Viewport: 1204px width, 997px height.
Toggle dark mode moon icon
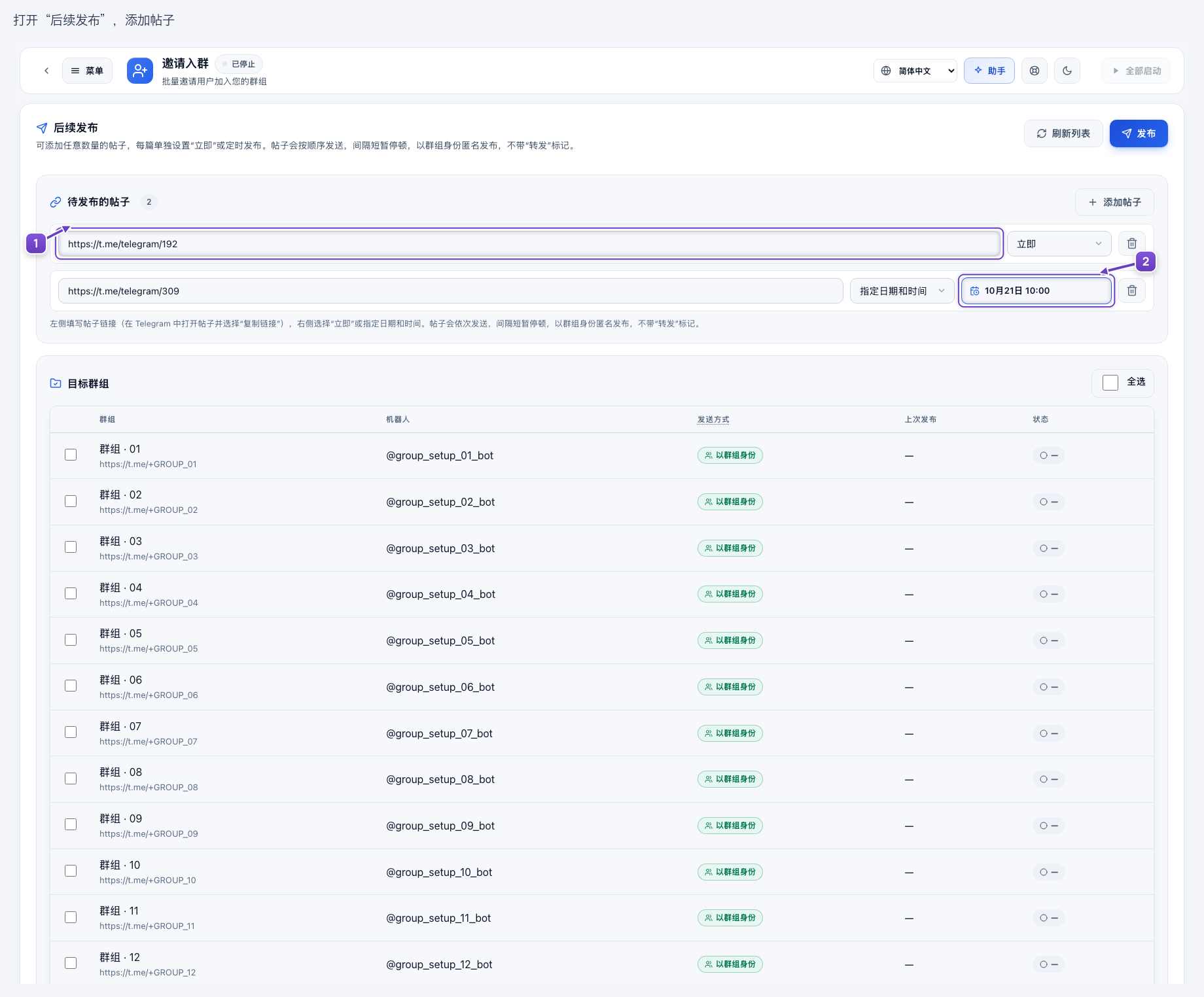coord(1067,71)
